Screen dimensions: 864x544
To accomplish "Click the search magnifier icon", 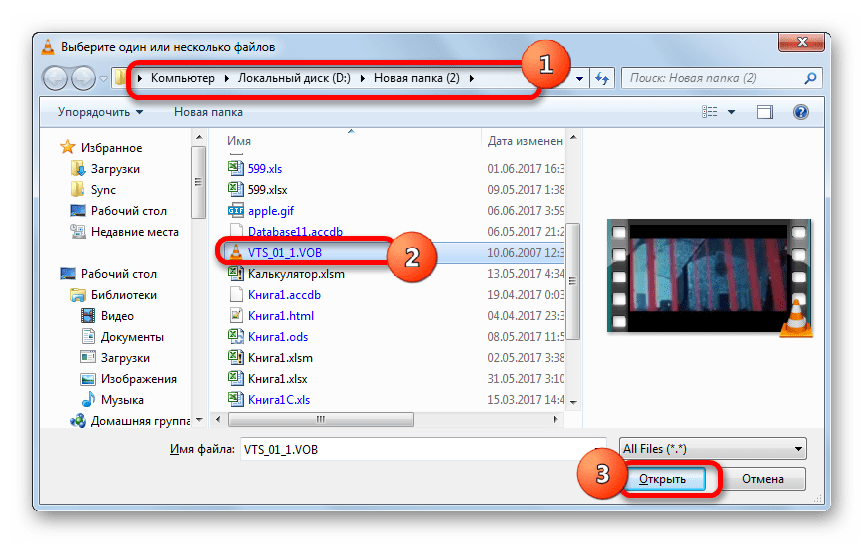I will (809, 78).
